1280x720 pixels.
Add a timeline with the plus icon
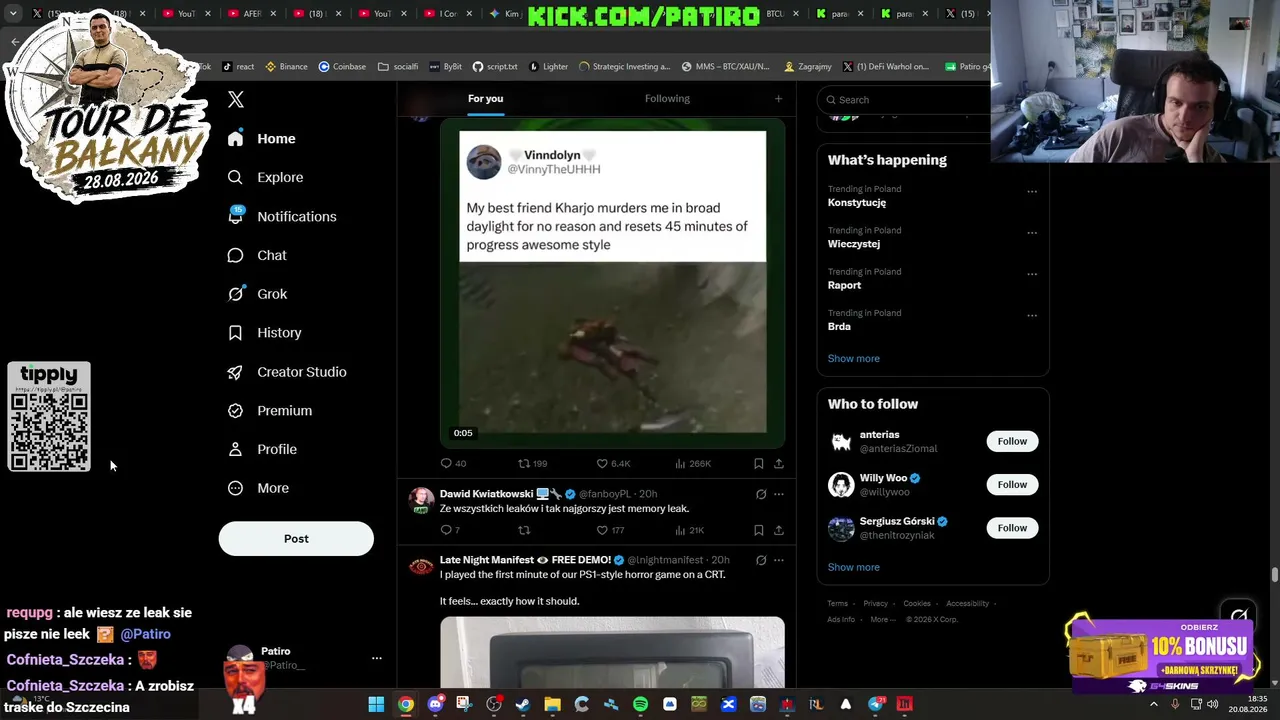(x=778, y=98)
